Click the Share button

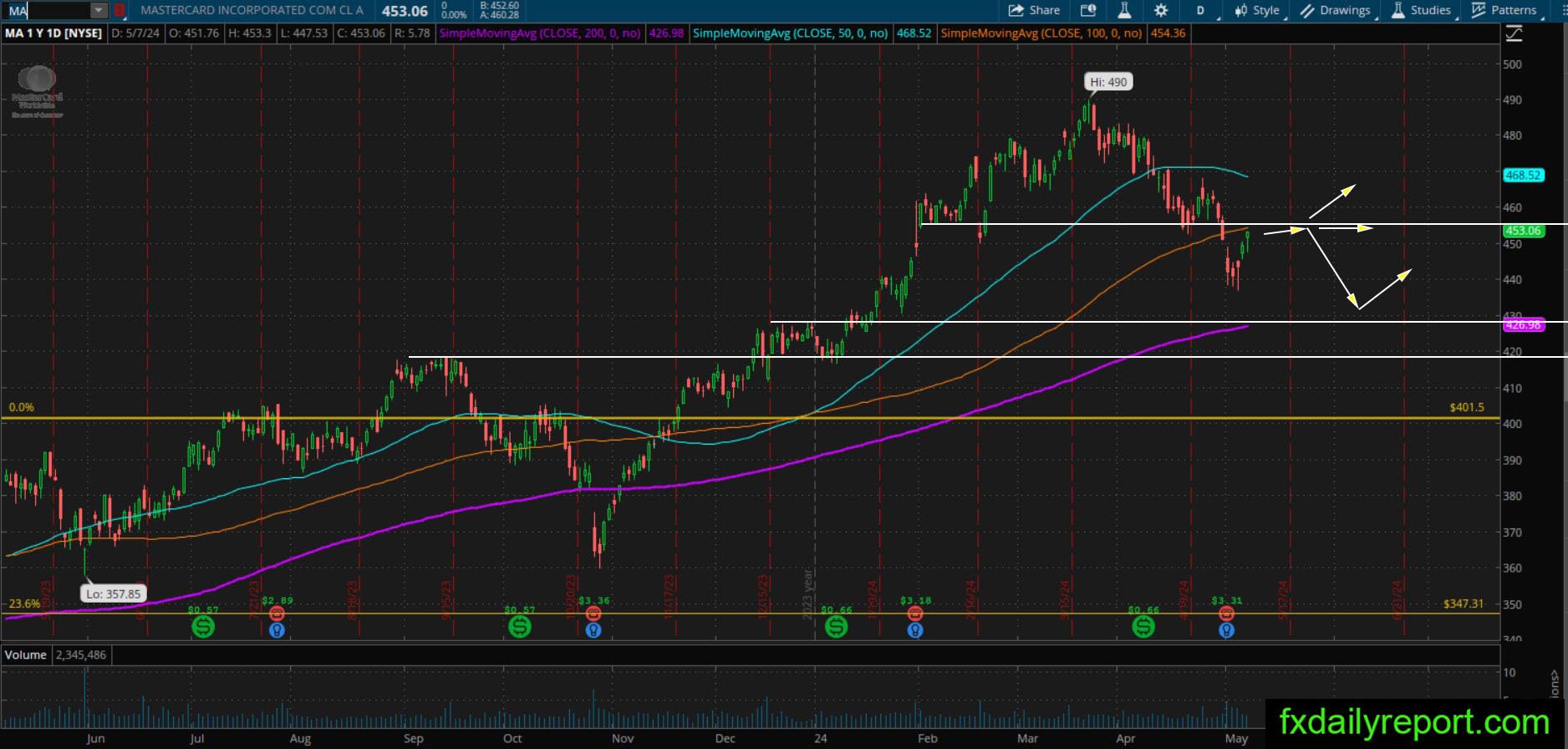1034,10
